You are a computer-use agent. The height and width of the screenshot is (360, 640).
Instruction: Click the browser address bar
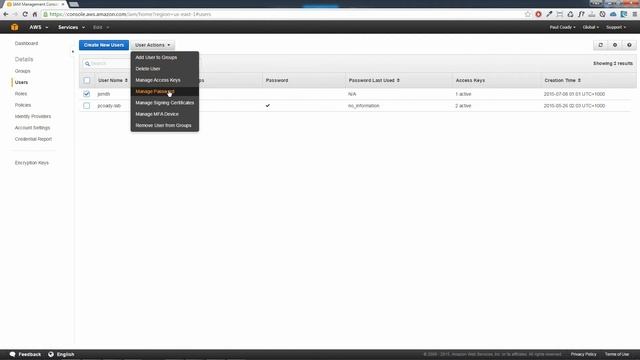coord(282,14)
